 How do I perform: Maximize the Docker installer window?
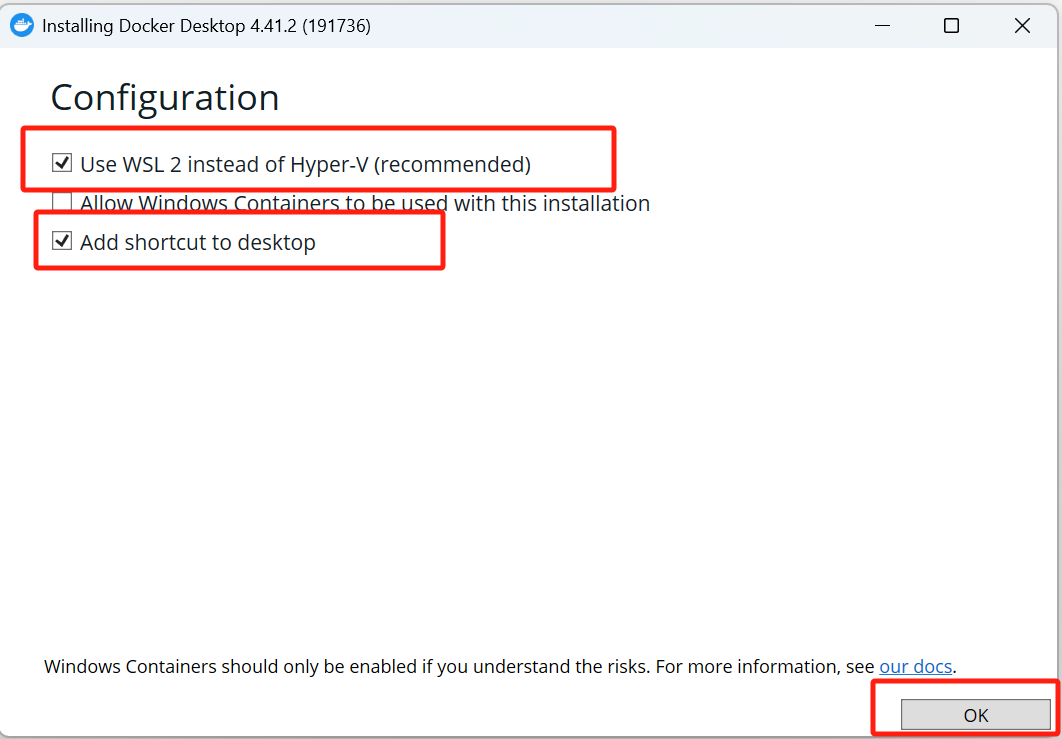pyautogui.click(x=952, y=26)
